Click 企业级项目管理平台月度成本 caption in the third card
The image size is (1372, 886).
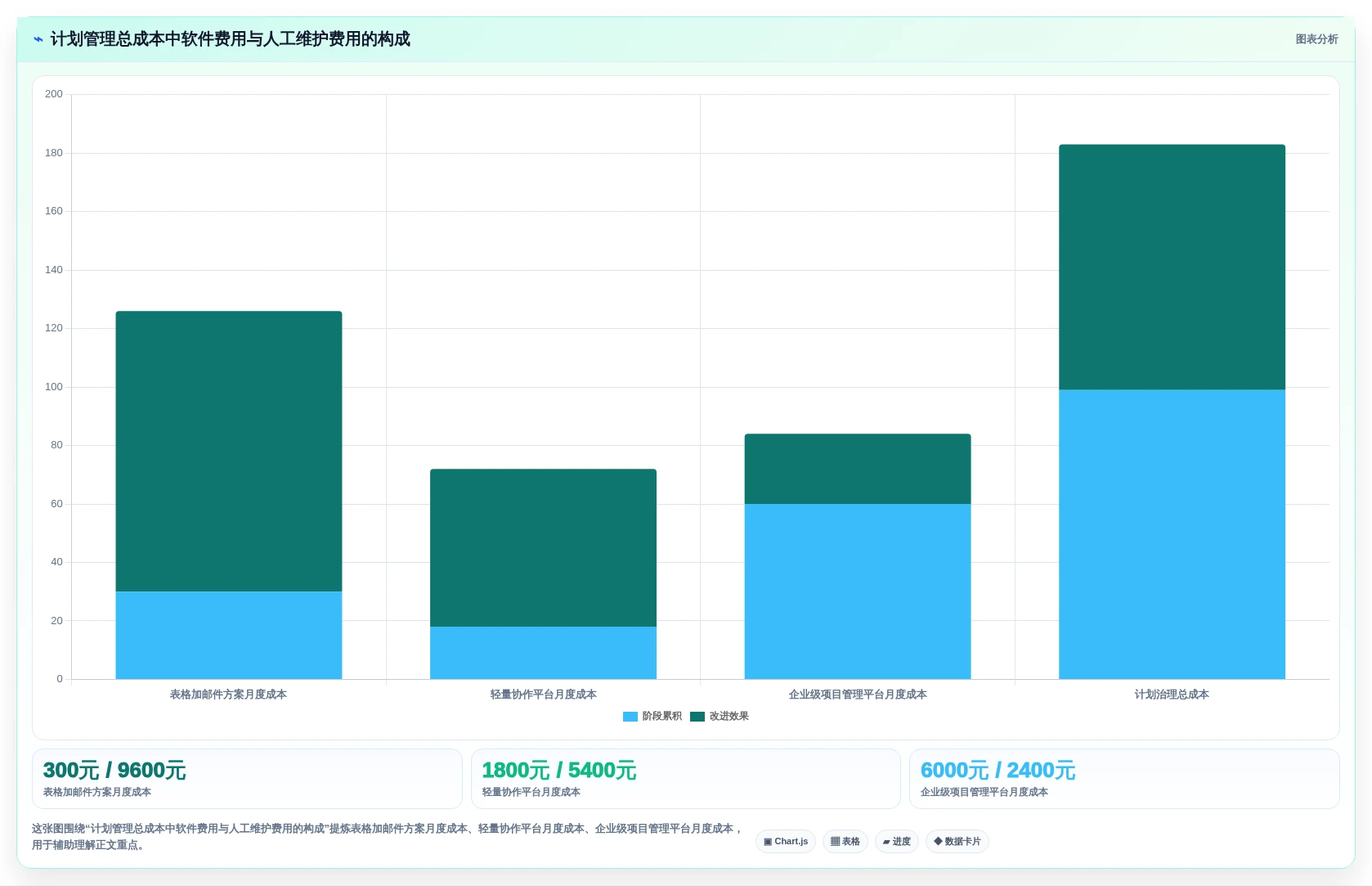click(984, 792)
